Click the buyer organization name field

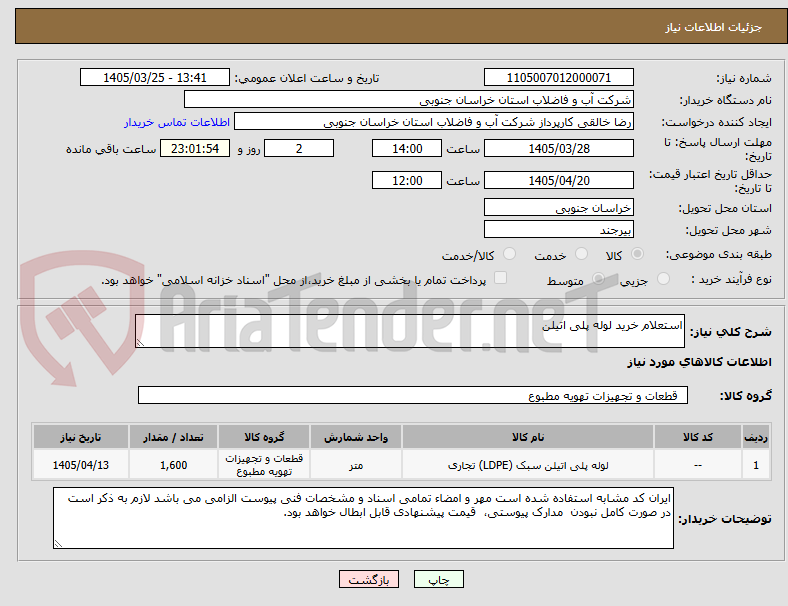[x=409, y=99]
